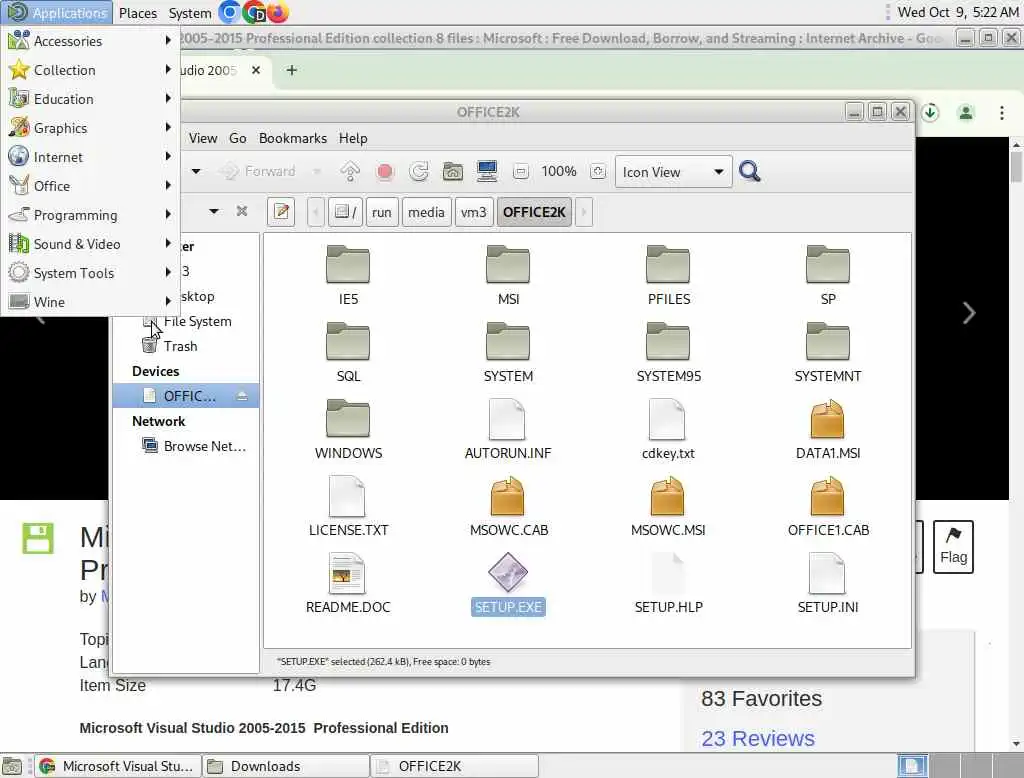This screenshot has height=778, width=1024.
Task: Open the sidebar selector dropdown arrow
Action: [213, 212]
